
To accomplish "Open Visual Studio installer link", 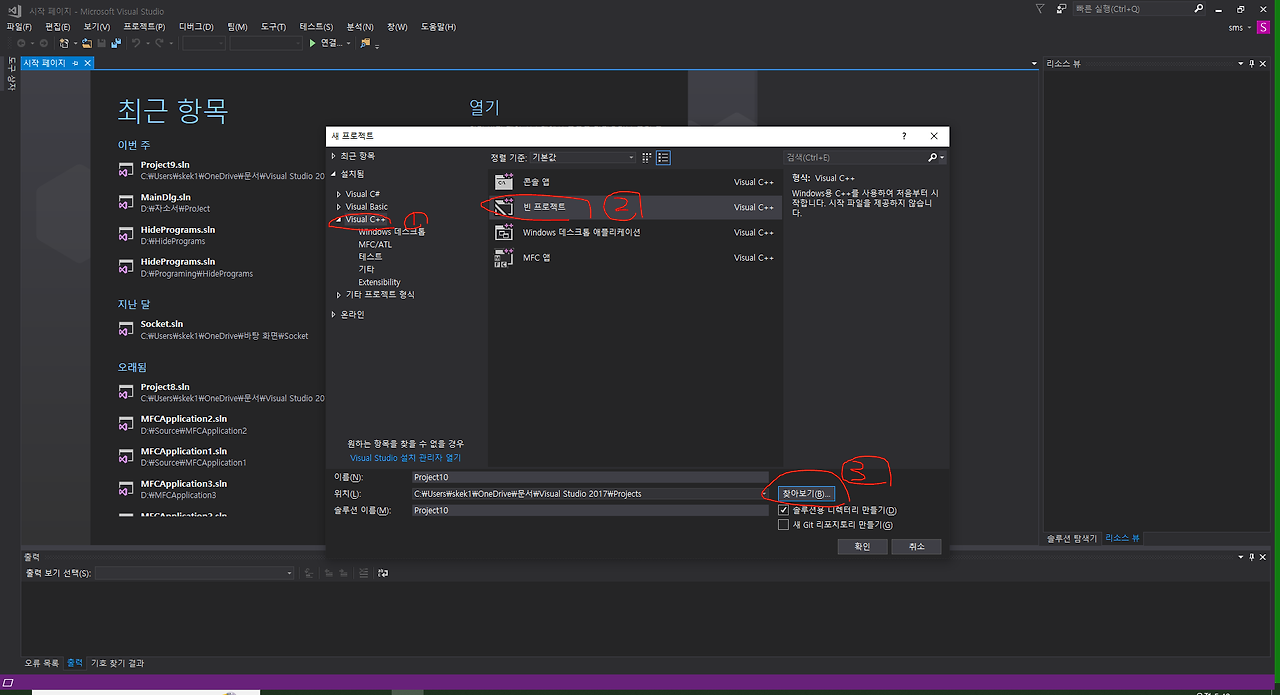I will (x=406, y=458).
